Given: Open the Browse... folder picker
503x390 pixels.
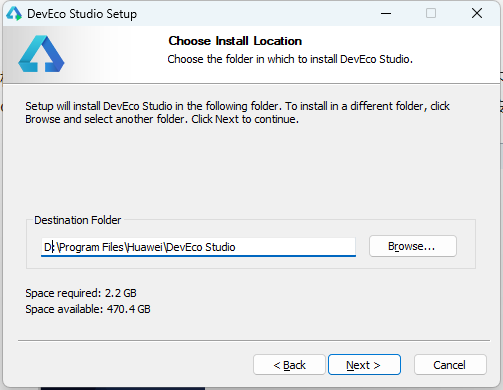Looking at the screenshot, I should click(413, 246).
